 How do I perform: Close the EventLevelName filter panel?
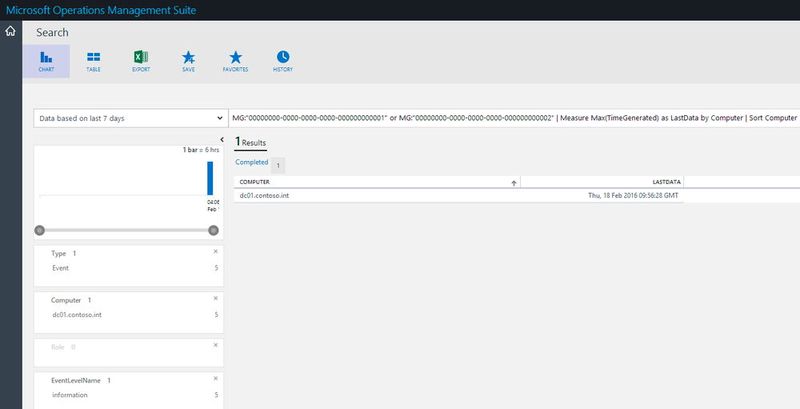[215, 378]
